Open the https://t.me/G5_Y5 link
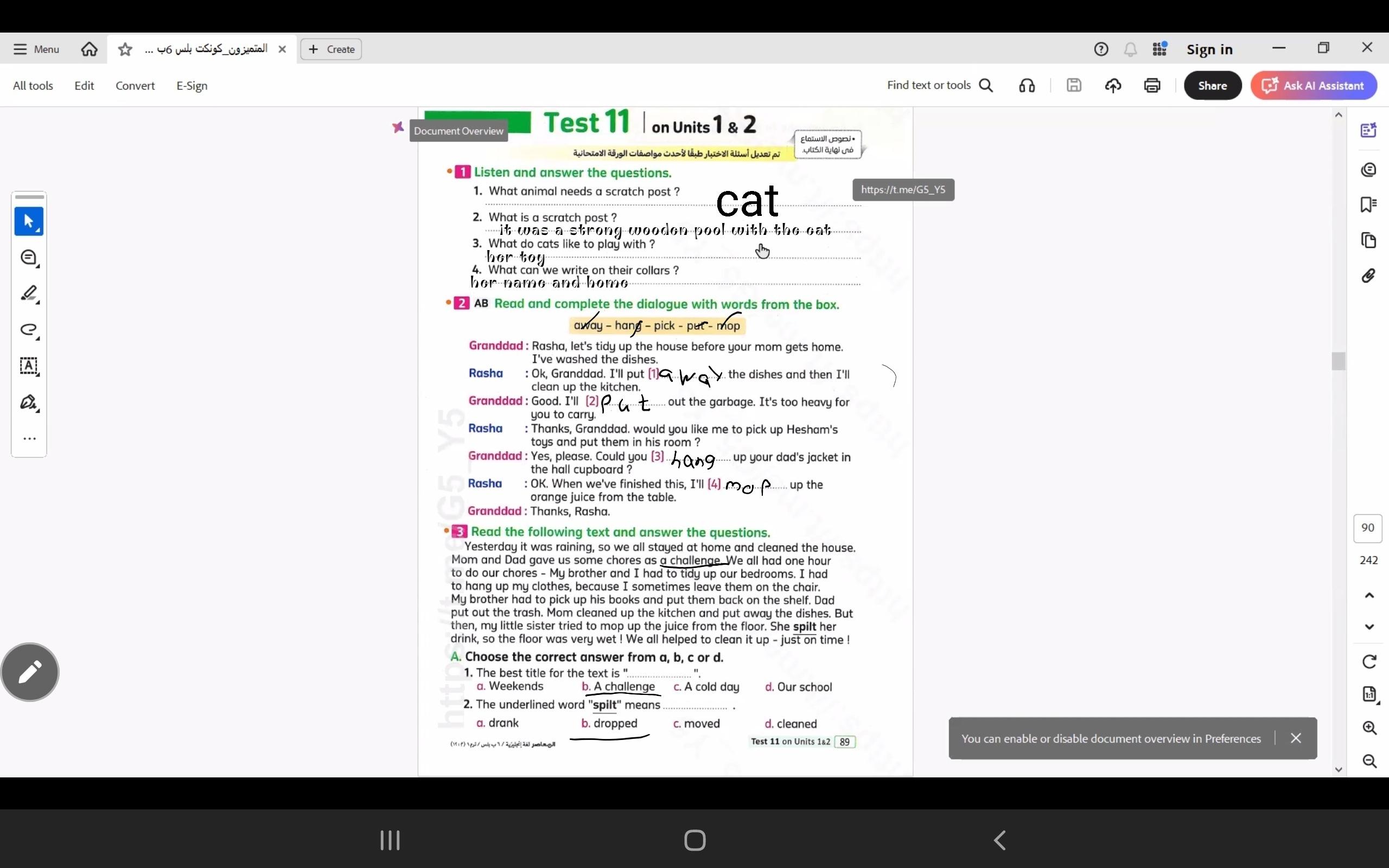Viewport: 1389px width, 868px height. [903, 190]
